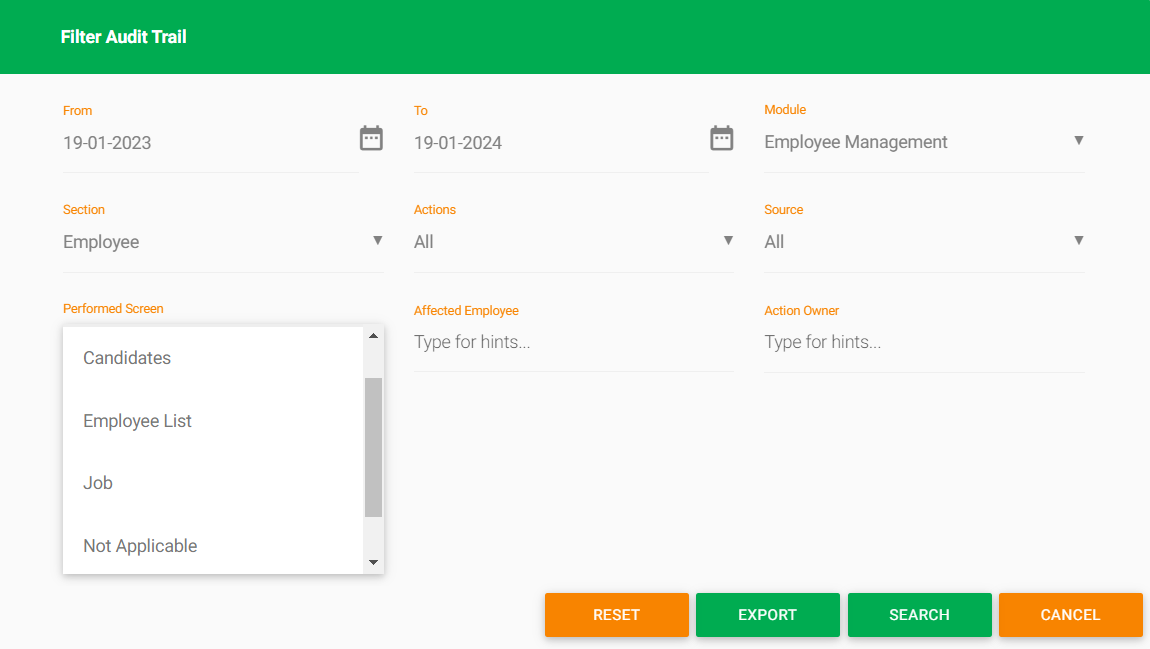Open the Actions dropdown
Screen dimensions: 1150x649
[574, 242]
